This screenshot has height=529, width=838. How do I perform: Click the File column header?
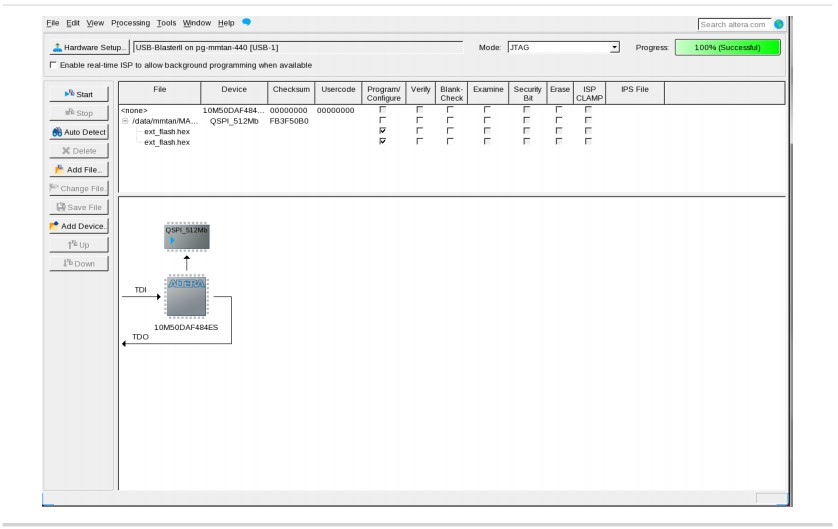click(x=160, y=93)
